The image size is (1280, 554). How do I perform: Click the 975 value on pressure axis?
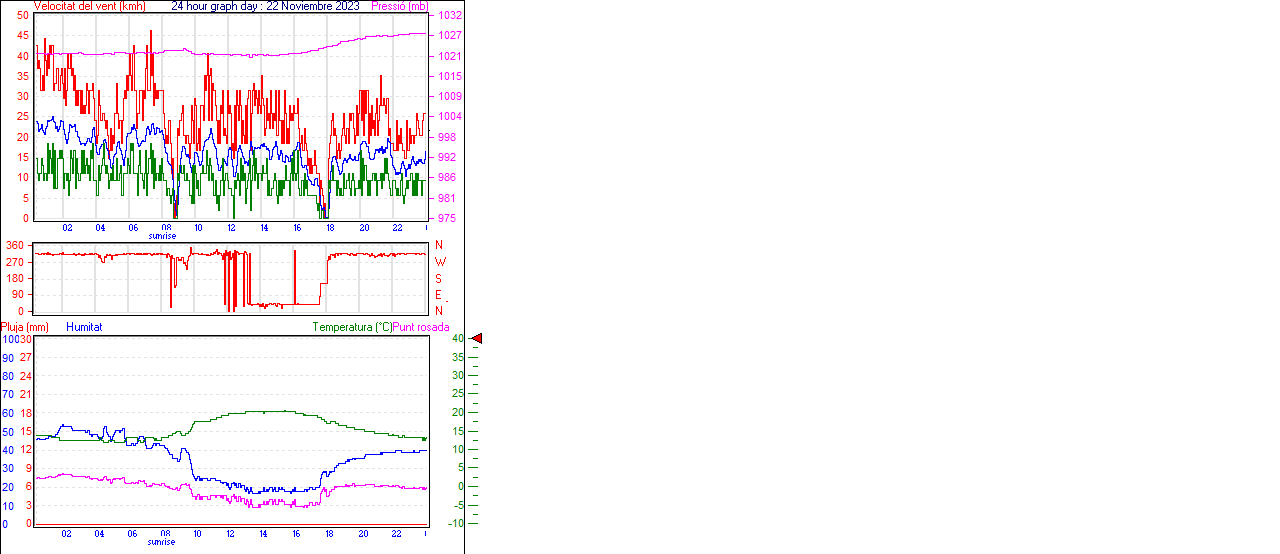point(447,218)
